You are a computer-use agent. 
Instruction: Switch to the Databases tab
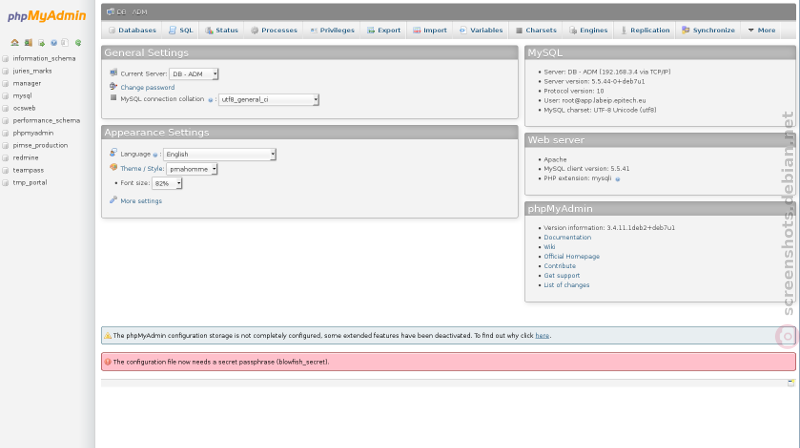coord(132,30)
